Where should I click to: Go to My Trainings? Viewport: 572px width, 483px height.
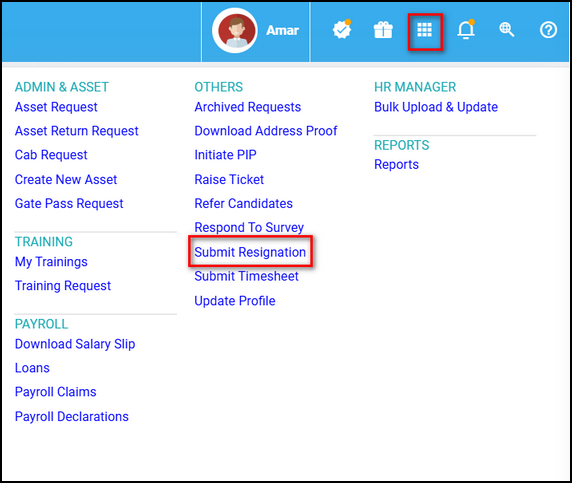51,262
